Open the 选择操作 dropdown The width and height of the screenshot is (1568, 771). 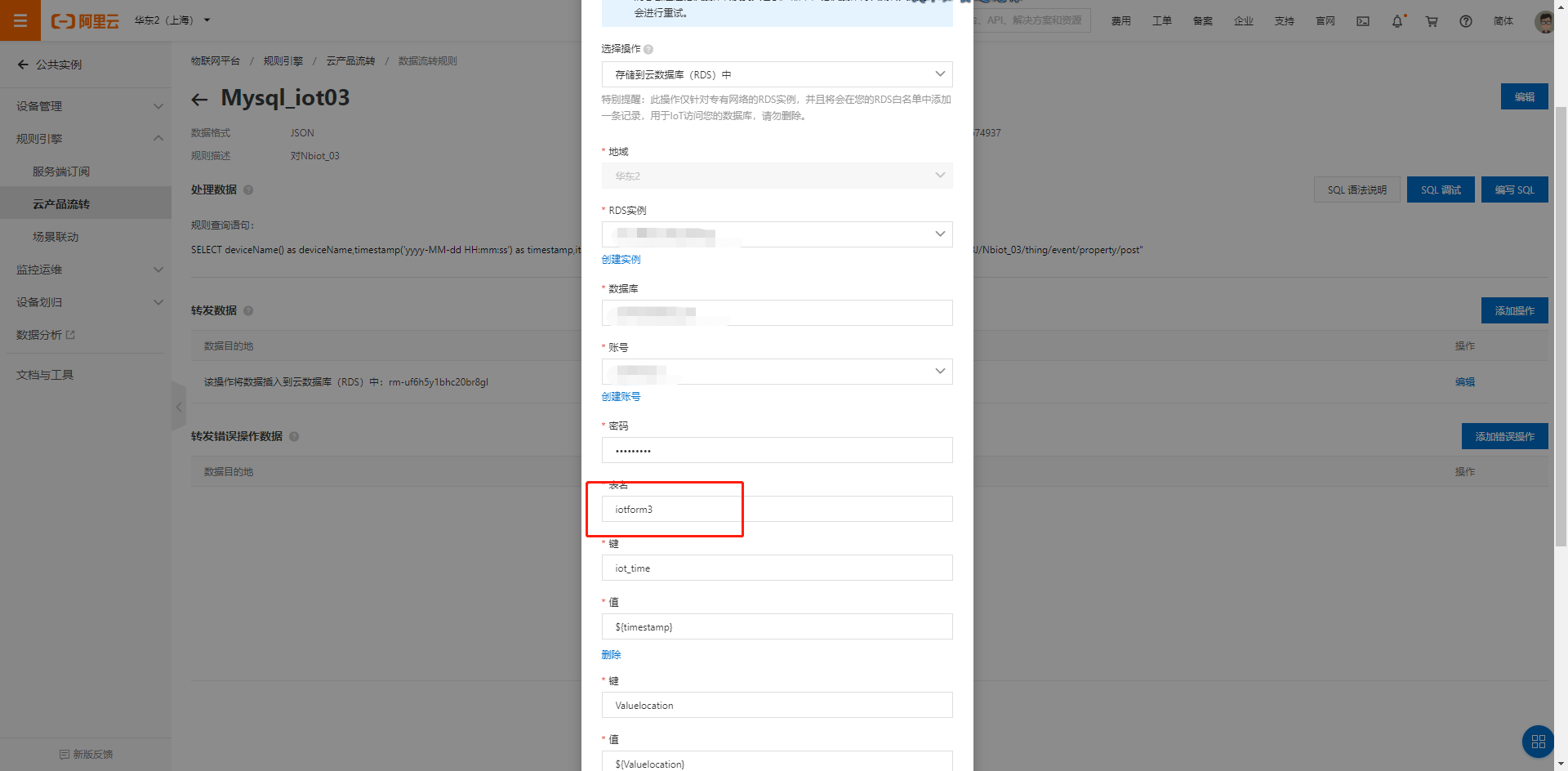[777, 74]
